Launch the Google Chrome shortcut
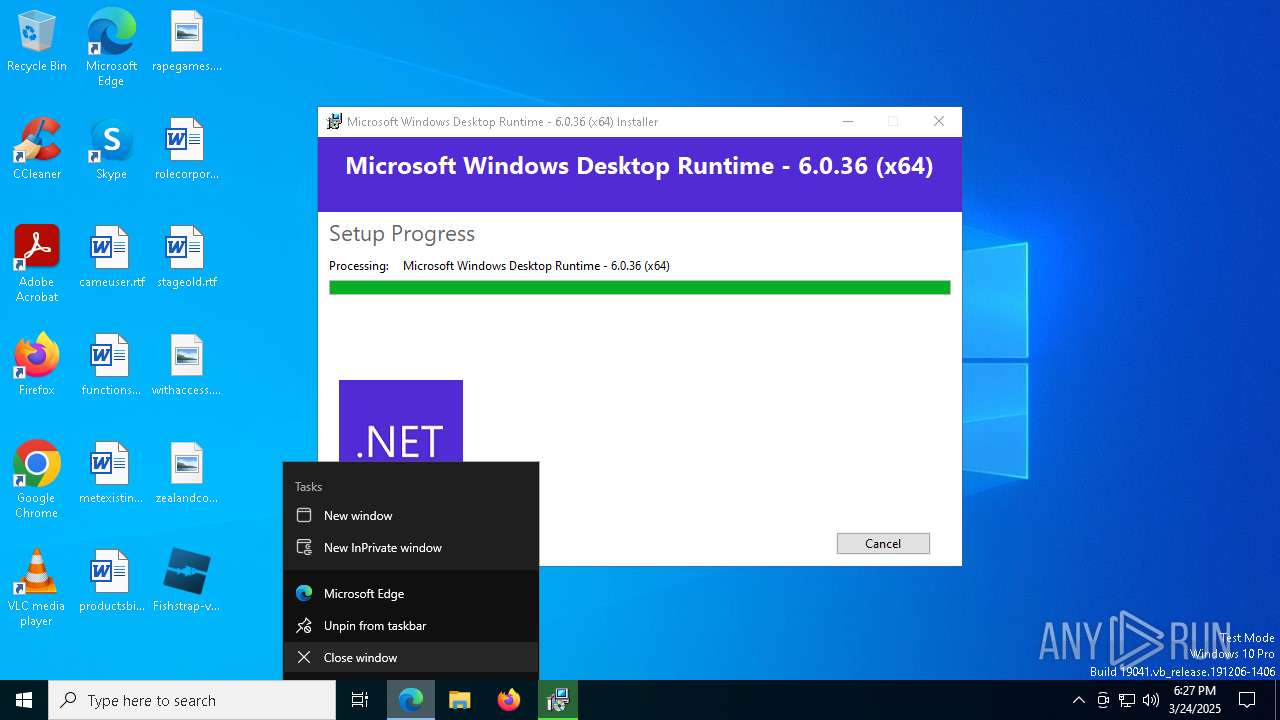The image size is (1280, 720). [37, 480]
